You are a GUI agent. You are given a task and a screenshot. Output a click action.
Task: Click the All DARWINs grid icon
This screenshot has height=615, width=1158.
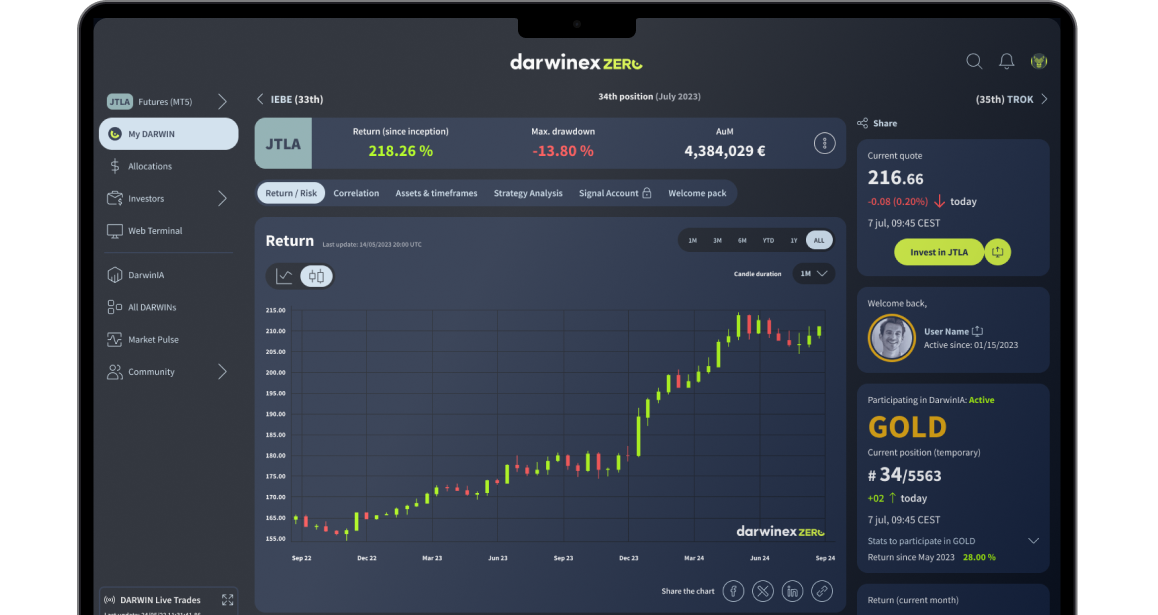click(x=114, y=307)
